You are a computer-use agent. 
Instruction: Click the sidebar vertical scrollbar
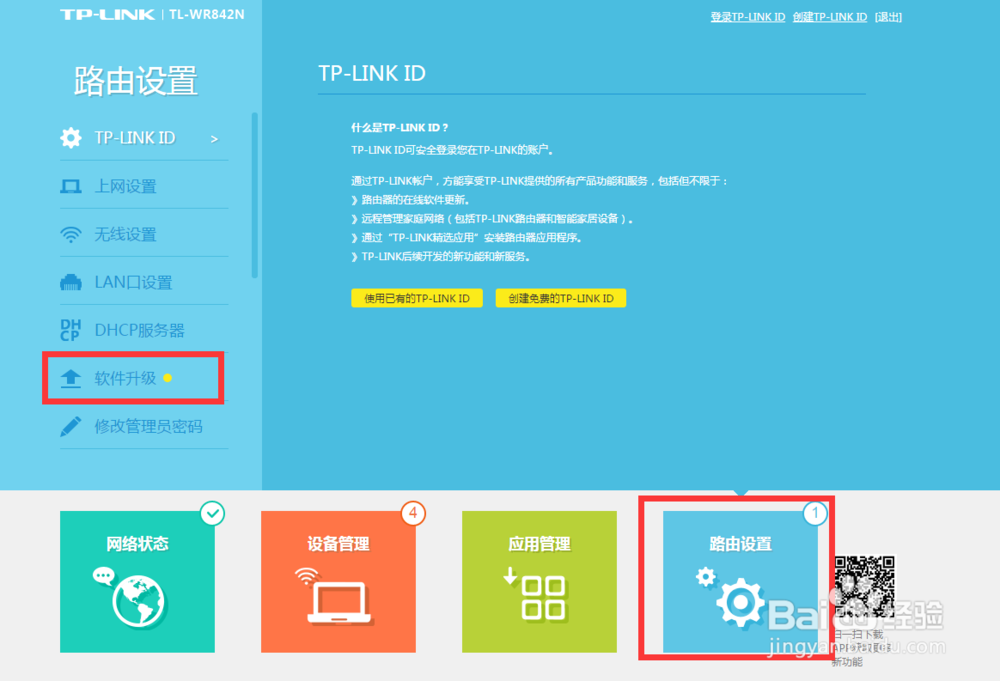(254, 195)
